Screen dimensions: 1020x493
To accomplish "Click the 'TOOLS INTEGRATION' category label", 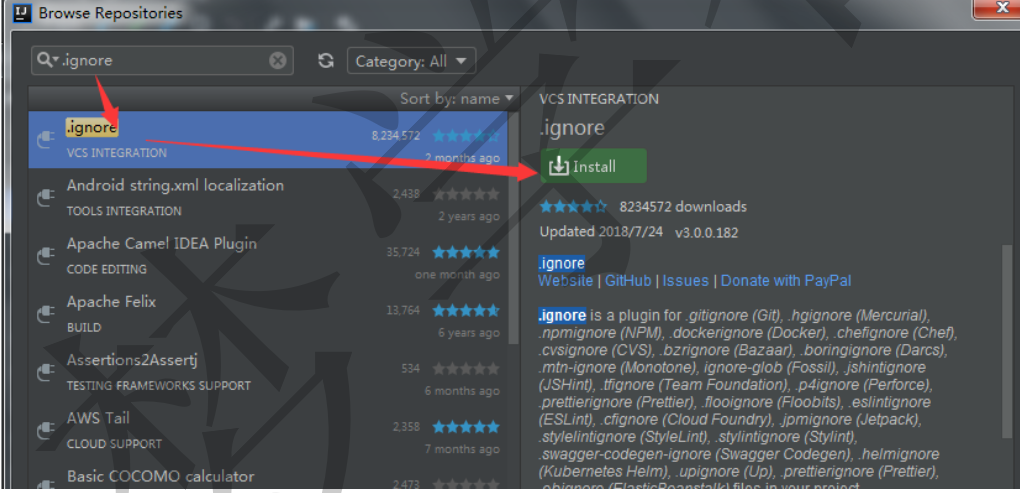I will [x=124, y=211].
